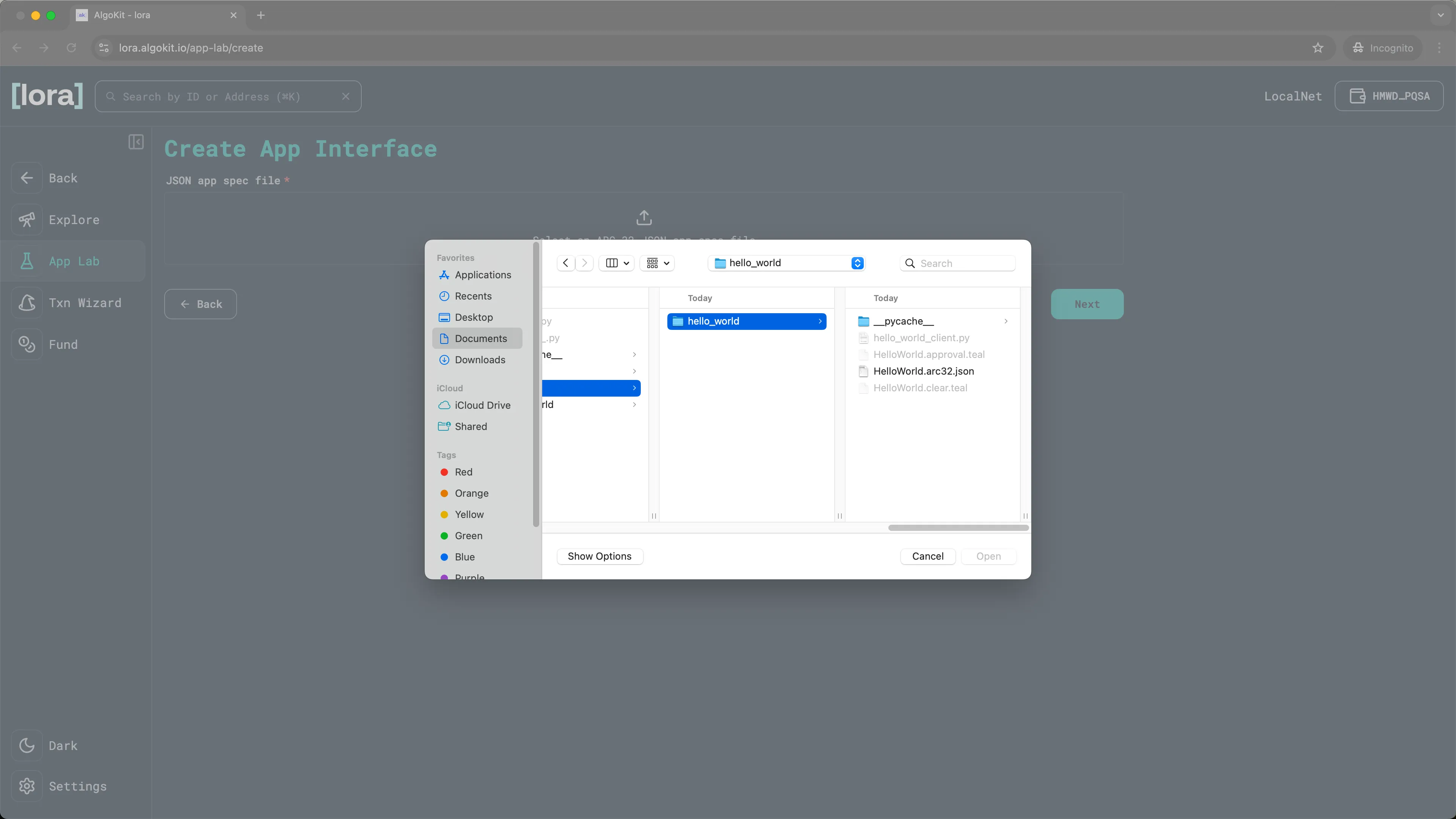Open Settings via the gear icon

click(x=27, y=786)
